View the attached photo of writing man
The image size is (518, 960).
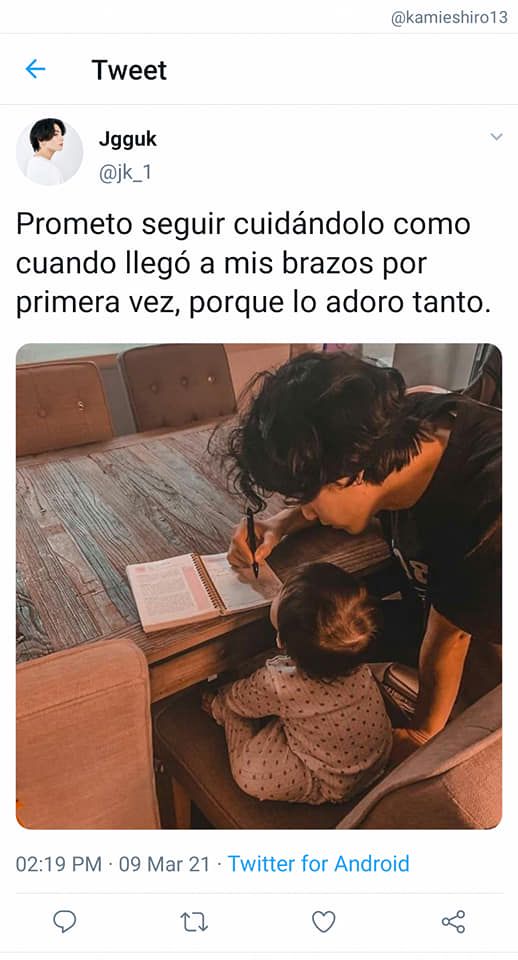(x=259, y=586)
